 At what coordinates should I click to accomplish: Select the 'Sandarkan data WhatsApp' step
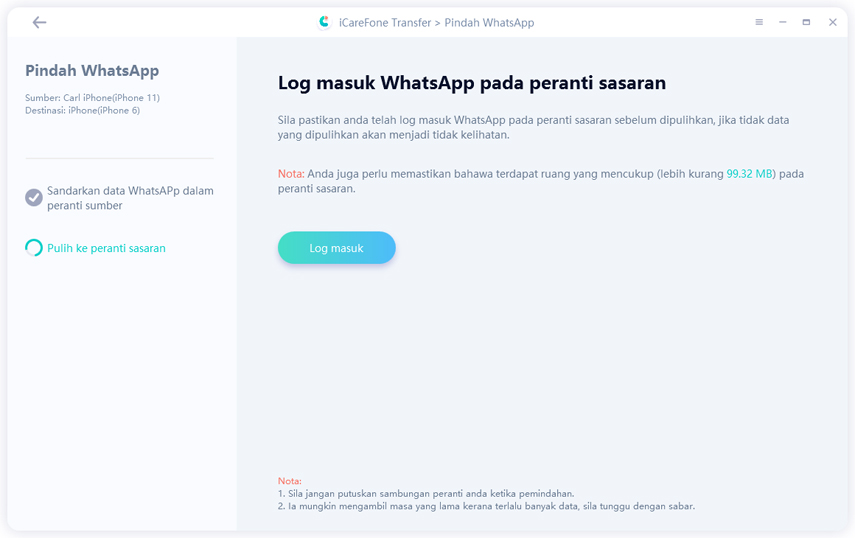coord(130,198)
